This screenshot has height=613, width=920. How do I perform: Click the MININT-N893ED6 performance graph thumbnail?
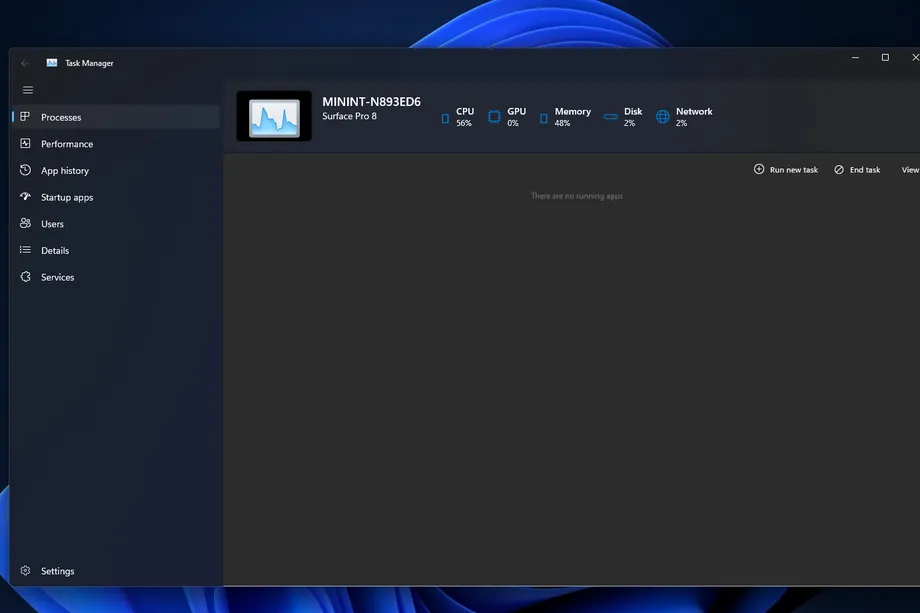click(273, 116)
